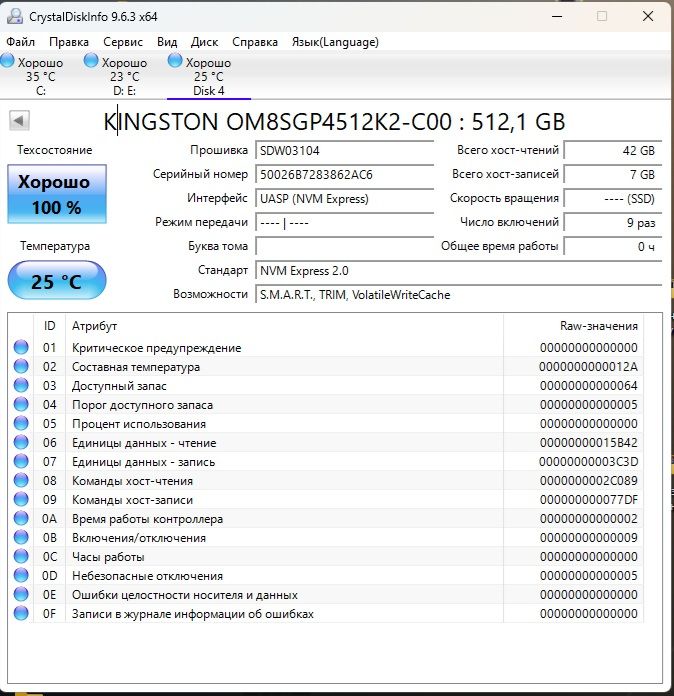Minimize the CrystalDiskInfo window
This screenshot has width=674, height=696.
[557, 17]
